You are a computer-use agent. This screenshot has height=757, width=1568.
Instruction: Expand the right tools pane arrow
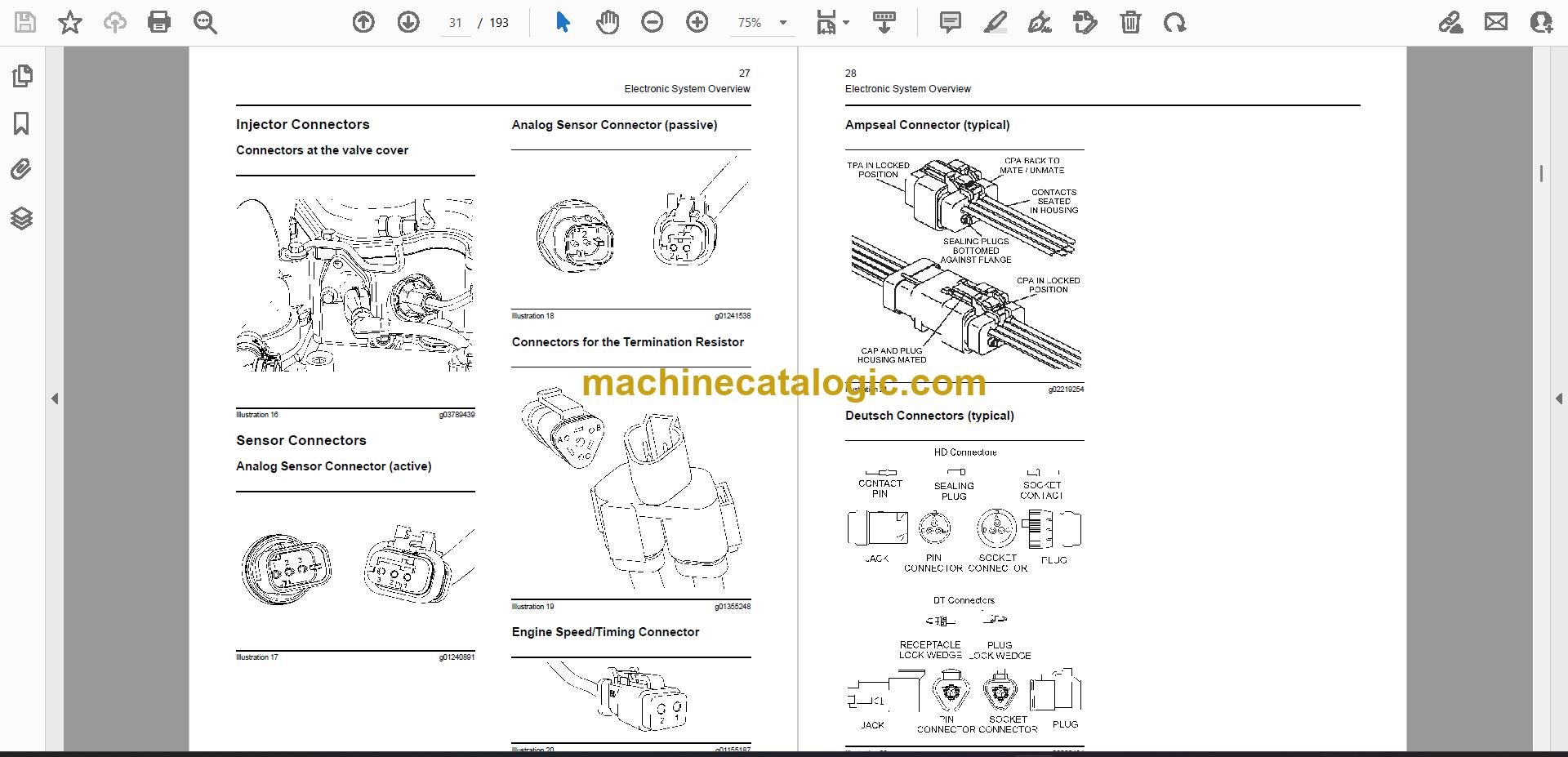pyautogui.click(x=1559, y=399)
